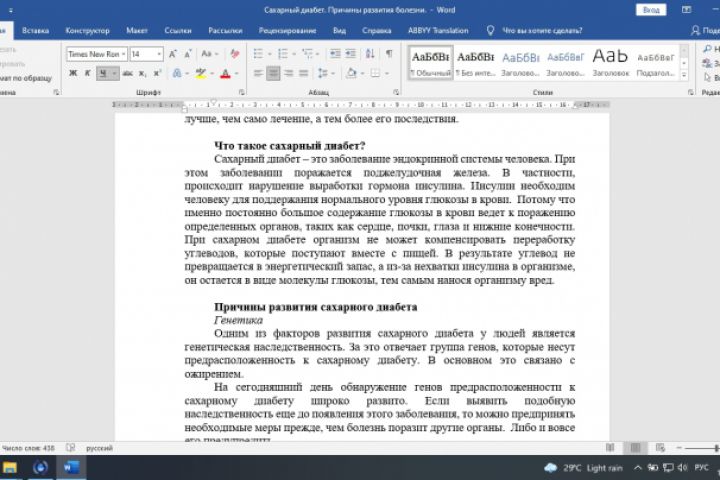The height and width of the screenshot is (480, 720).
Task: Open the Рассылки tab
Action: pyautogui.click(x=225, y=31)
